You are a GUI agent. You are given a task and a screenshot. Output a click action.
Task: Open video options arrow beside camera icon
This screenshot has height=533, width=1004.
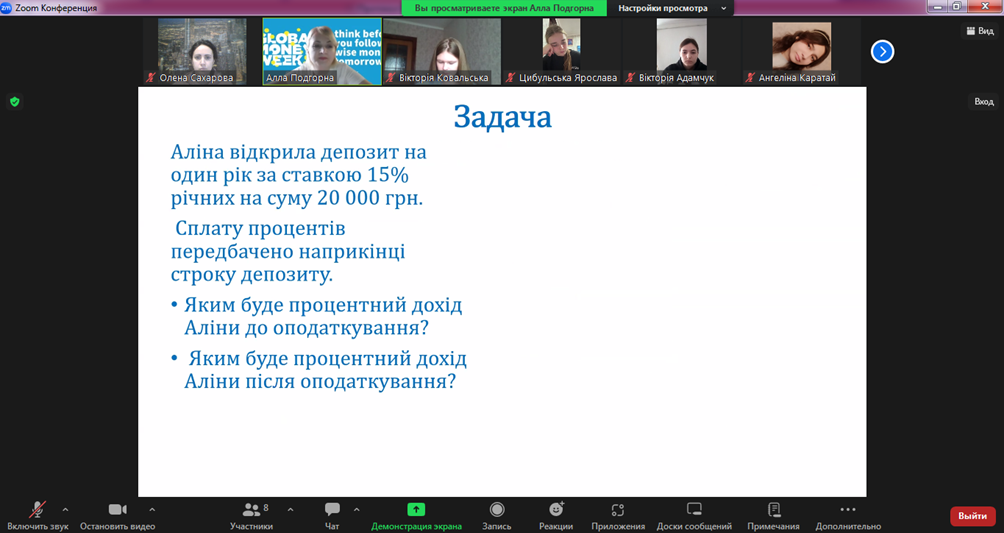(x=152, y=510)
